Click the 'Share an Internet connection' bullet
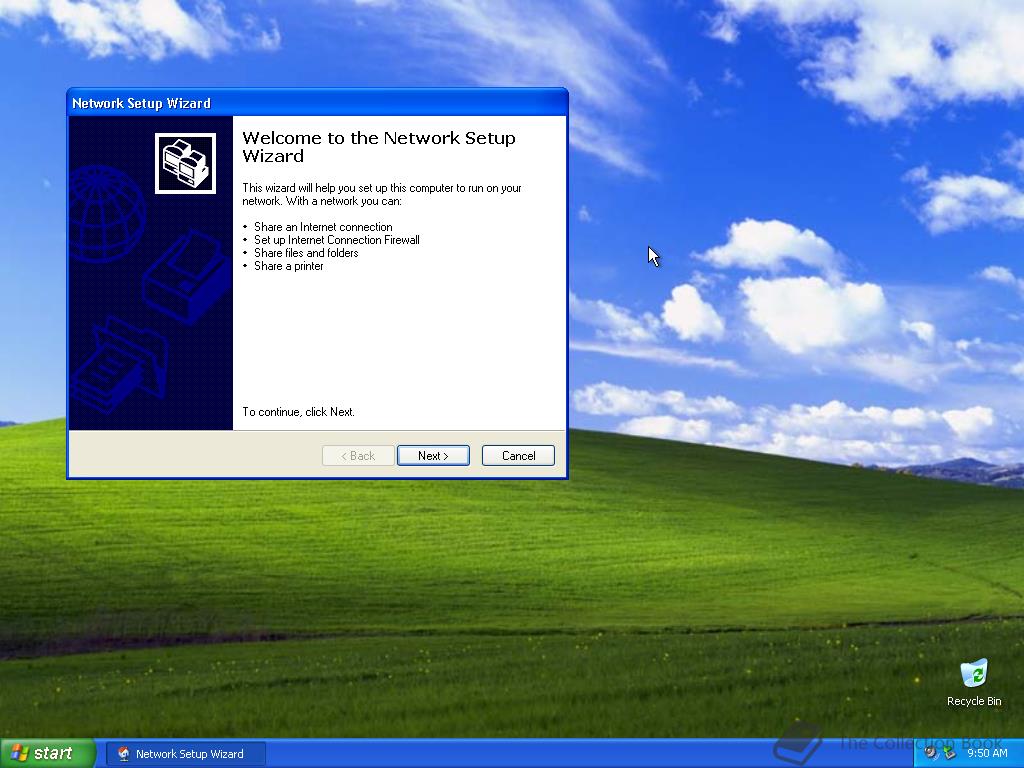 coord(323,227)
